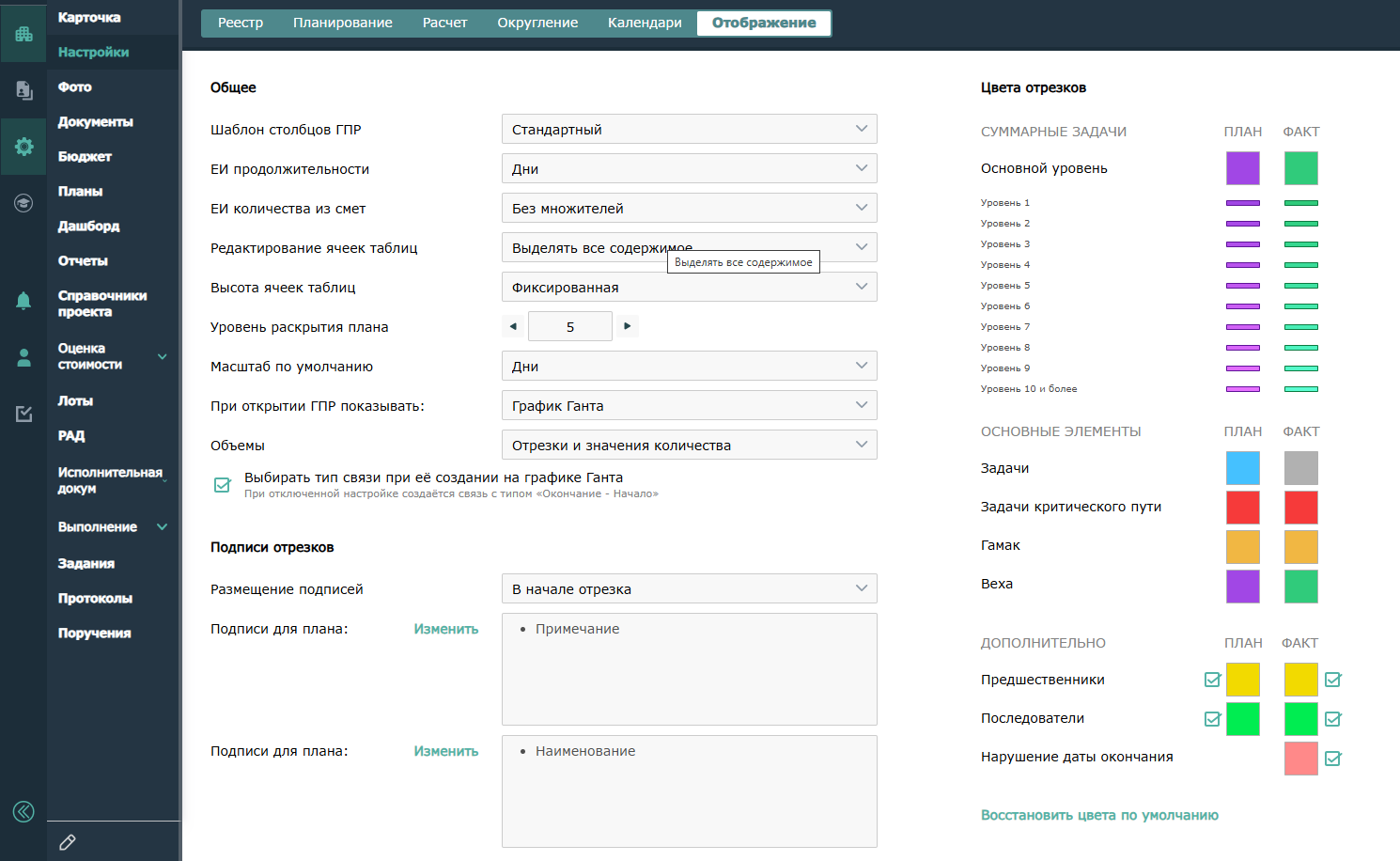
Task: Expand Оценка стоимости sidebar submenu
Action: pyautogui.click(x=162, y=357)
